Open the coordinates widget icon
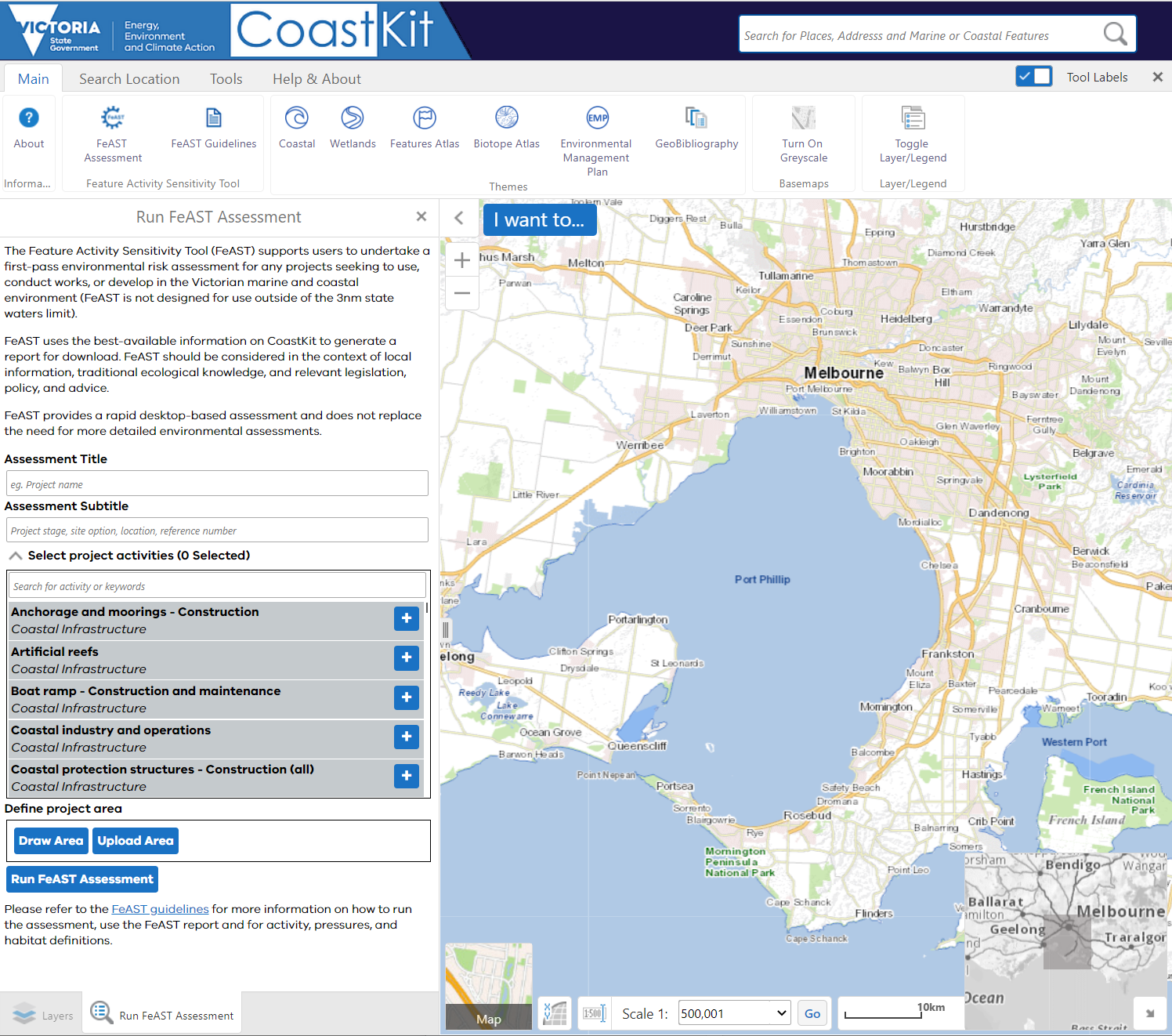Viewport: 1172px width, 1036px height. [555, 1013]
